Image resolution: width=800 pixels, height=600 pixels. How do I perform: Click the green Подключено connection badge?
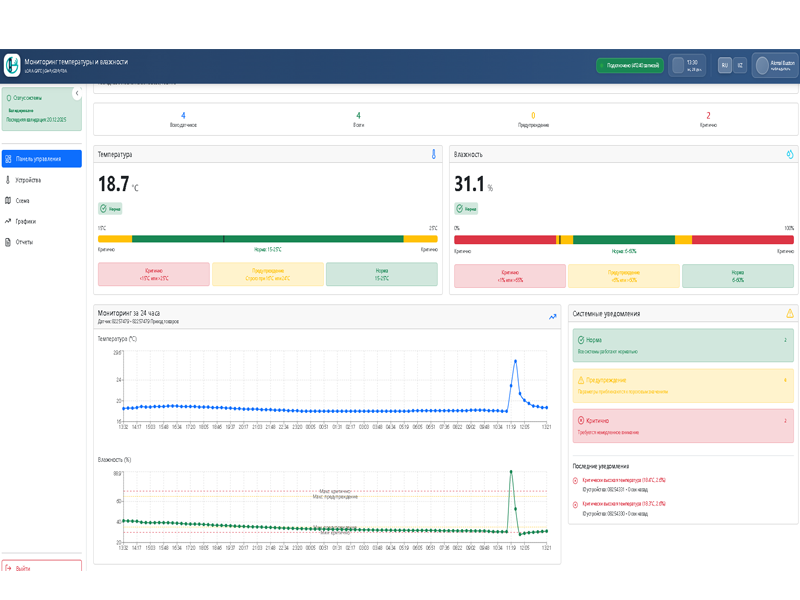coord(630,65)
